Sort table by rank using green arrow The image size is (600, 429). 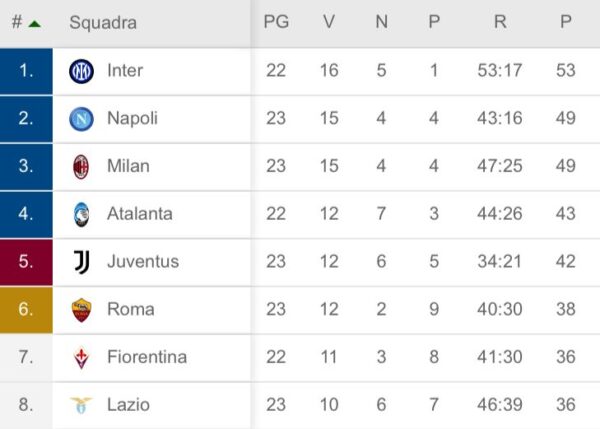[x=34, y=23]
